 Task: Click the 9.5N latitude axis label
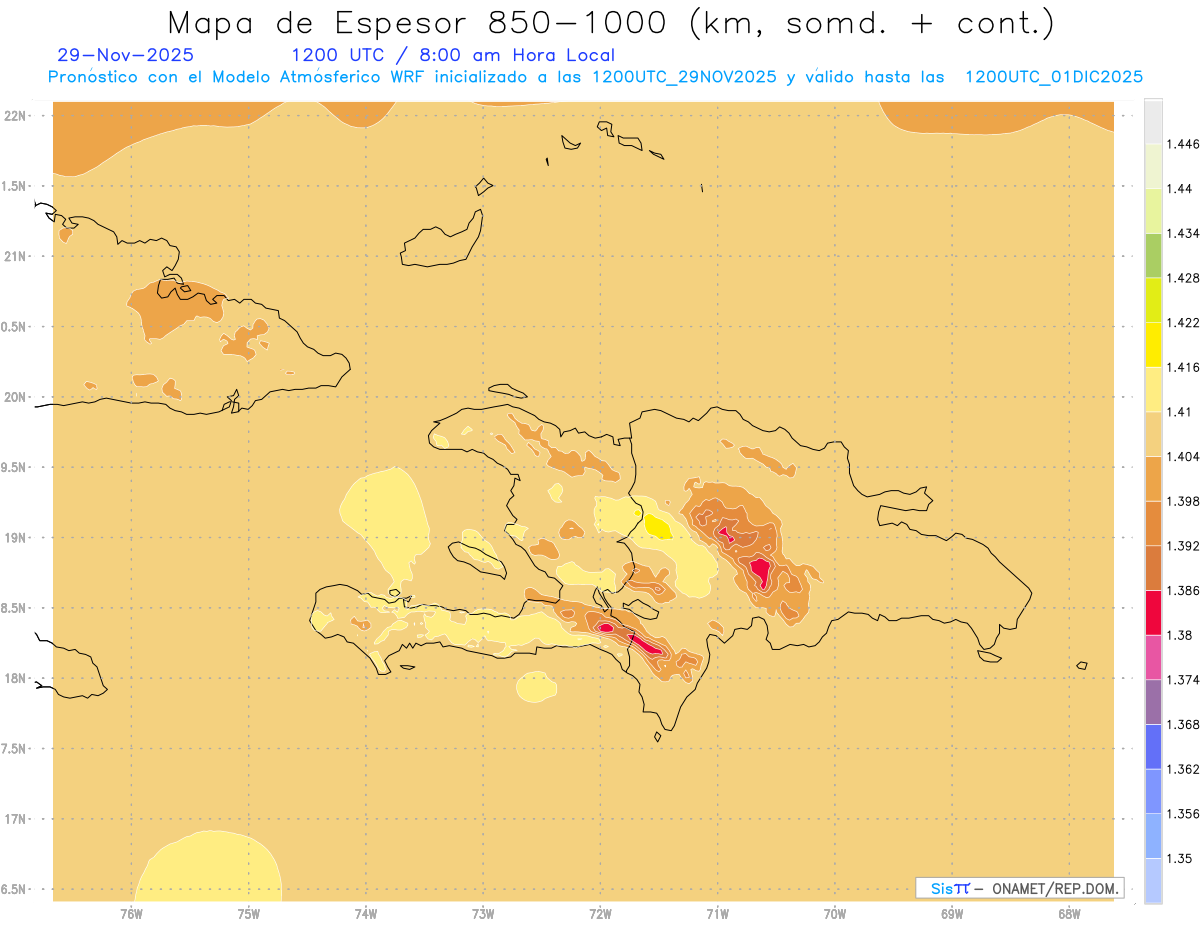click(x=15, y=467)
